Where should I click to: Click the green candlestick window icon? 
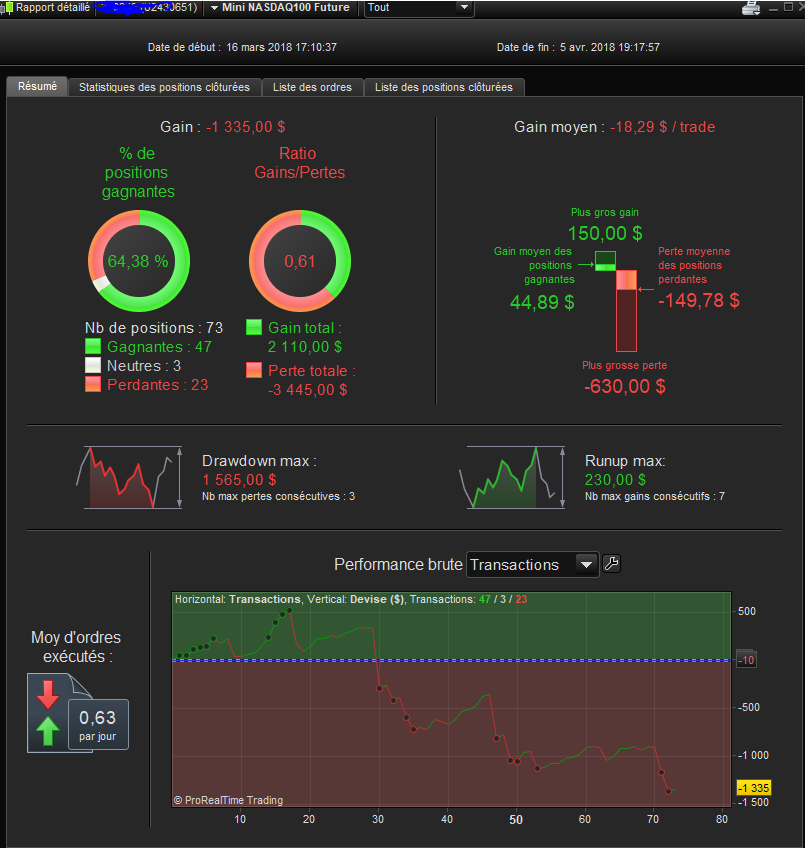tap(8, 8)
